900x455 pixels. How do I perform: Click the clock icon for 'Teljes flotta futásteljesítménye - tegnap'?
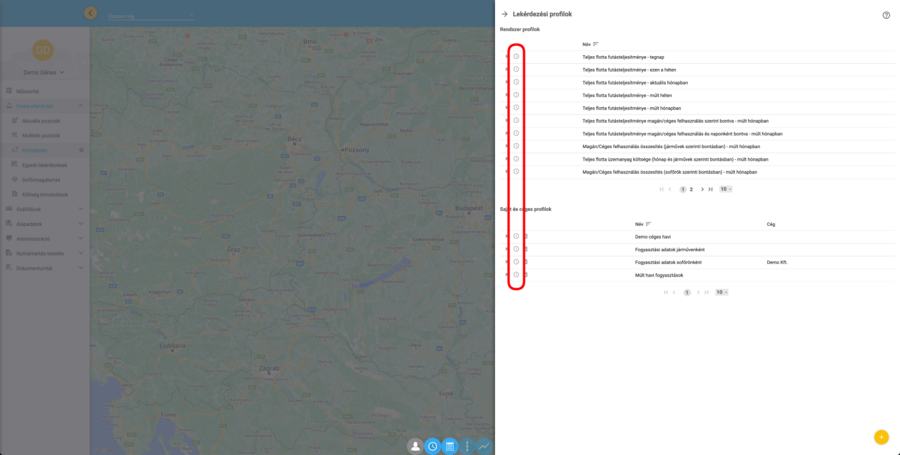click(x=516, y=57)
